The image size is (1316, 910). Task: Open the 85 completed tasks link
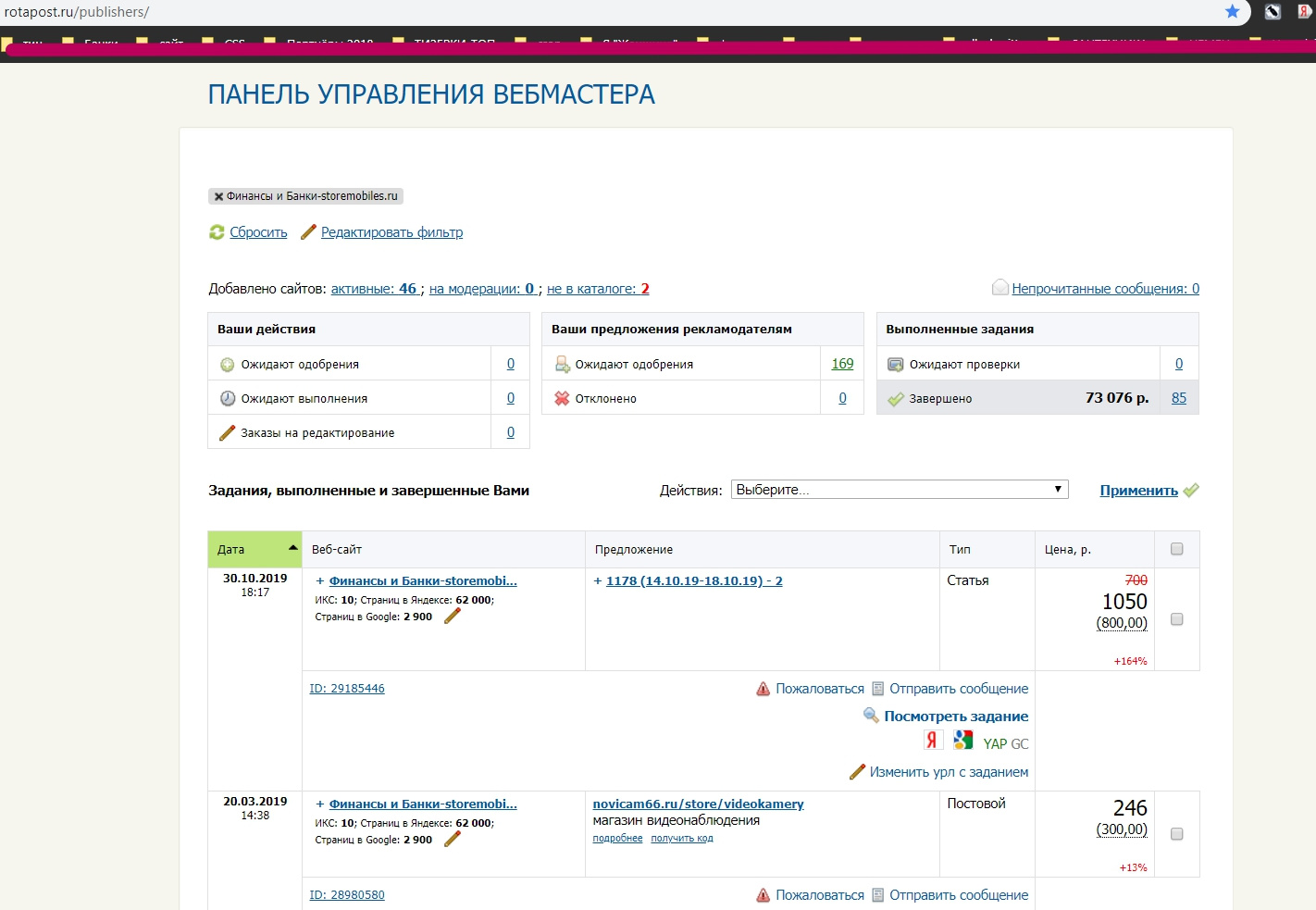(1179, 398)
